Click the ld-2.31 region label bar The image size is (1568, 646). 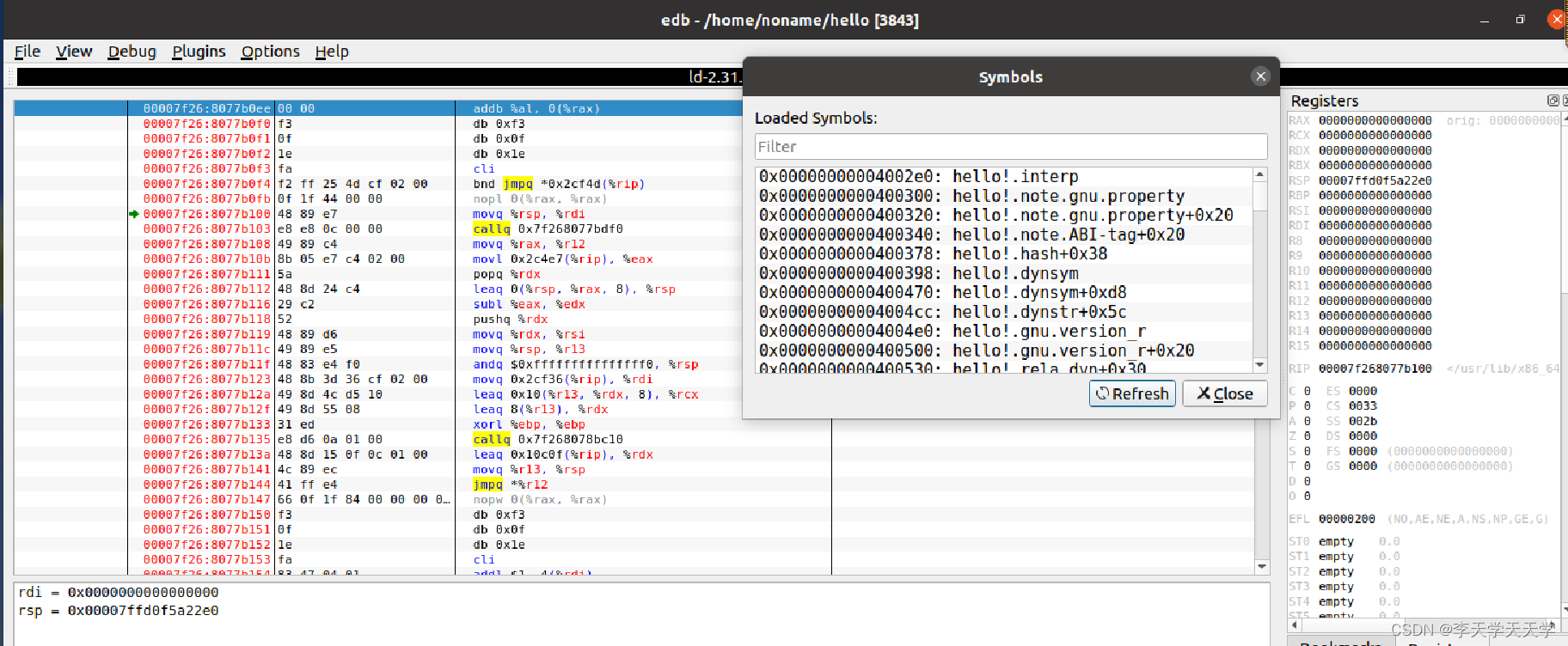tap(378, 76)
